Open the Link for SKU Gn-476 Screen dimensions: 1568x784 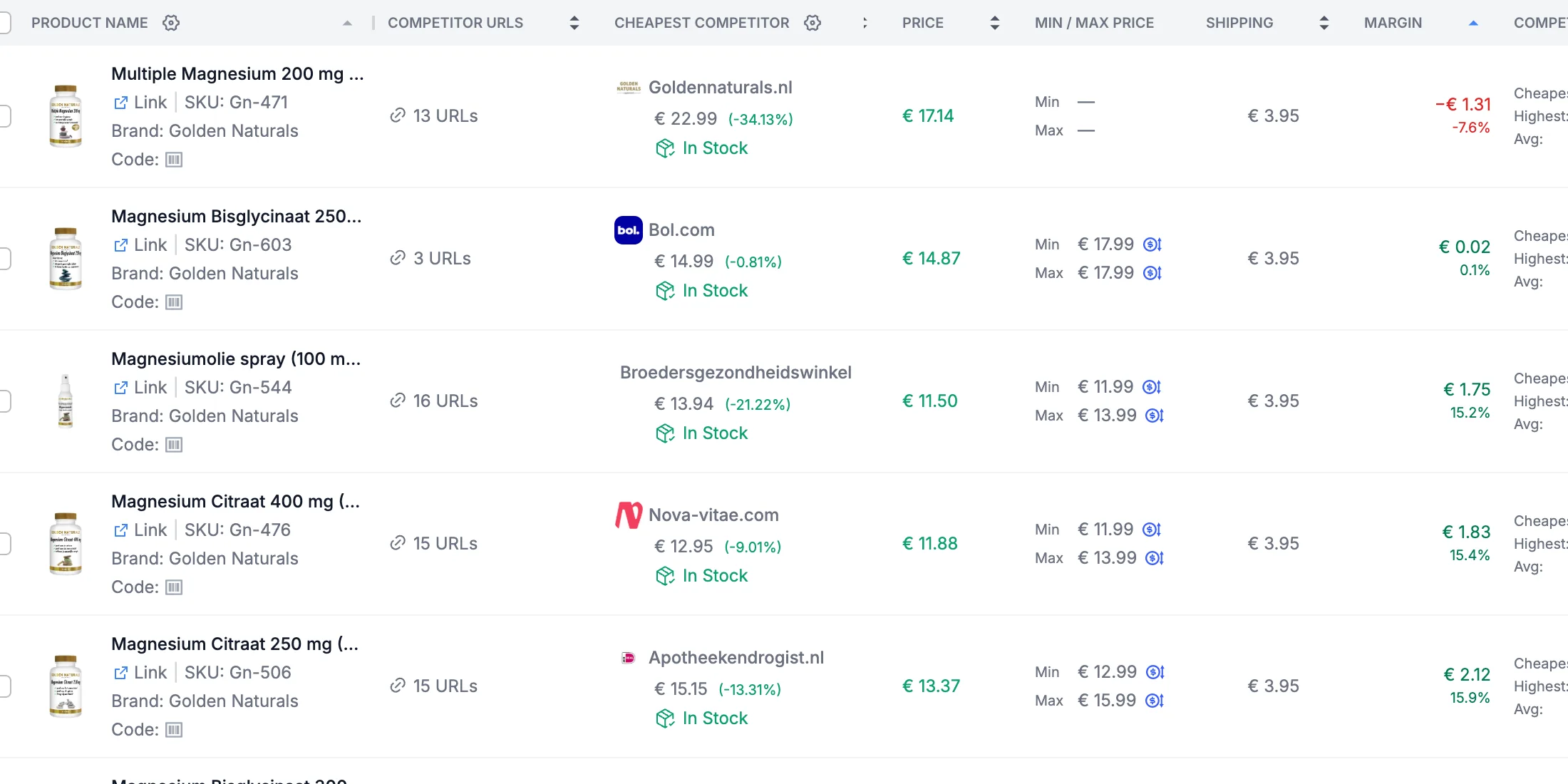tap(140, 530)
